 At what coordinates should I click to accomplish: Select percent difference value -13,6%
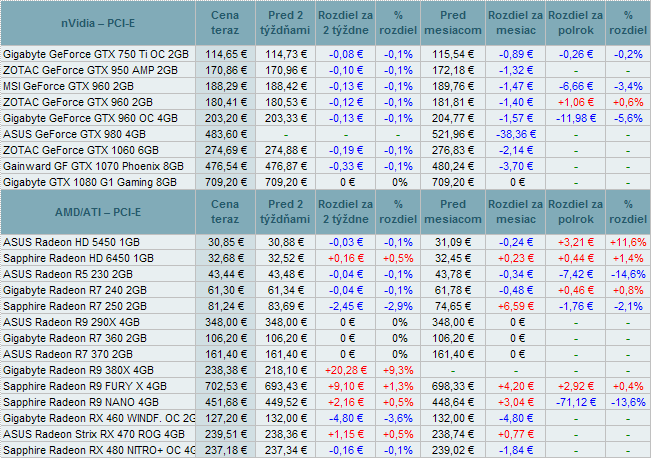(x=628, y=402)
